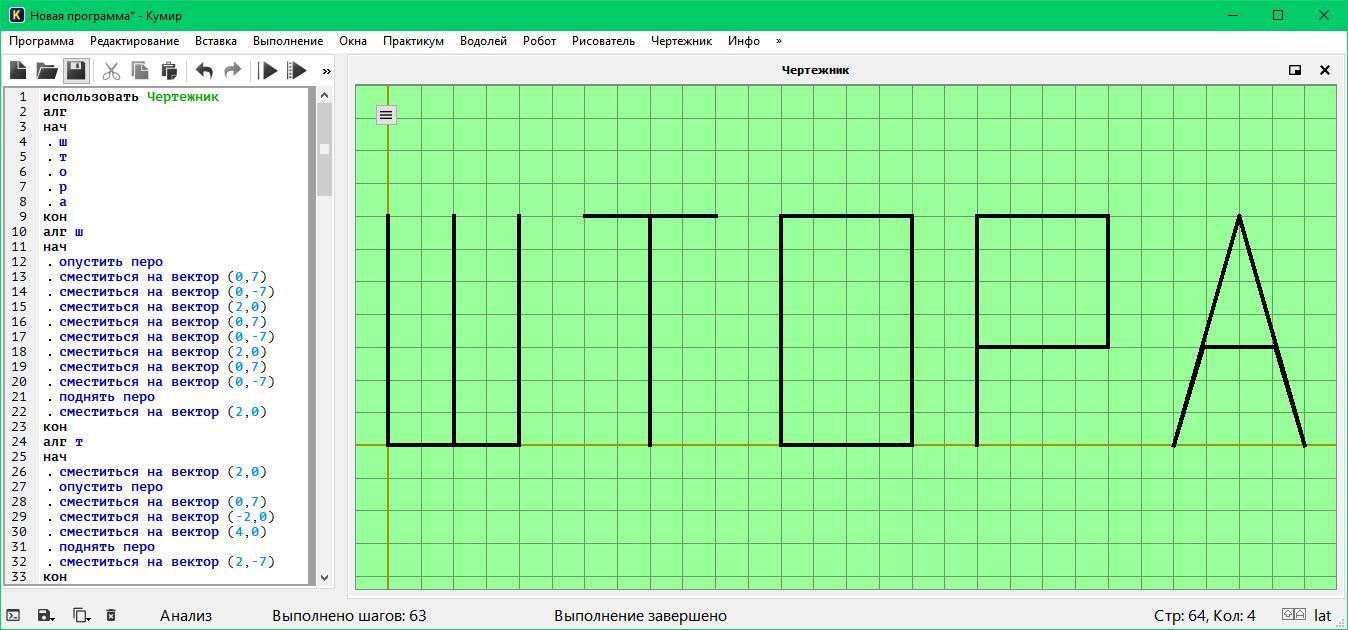
Task: Click 'Выполнение завершено' status message
Action: (x=640, y=616)
